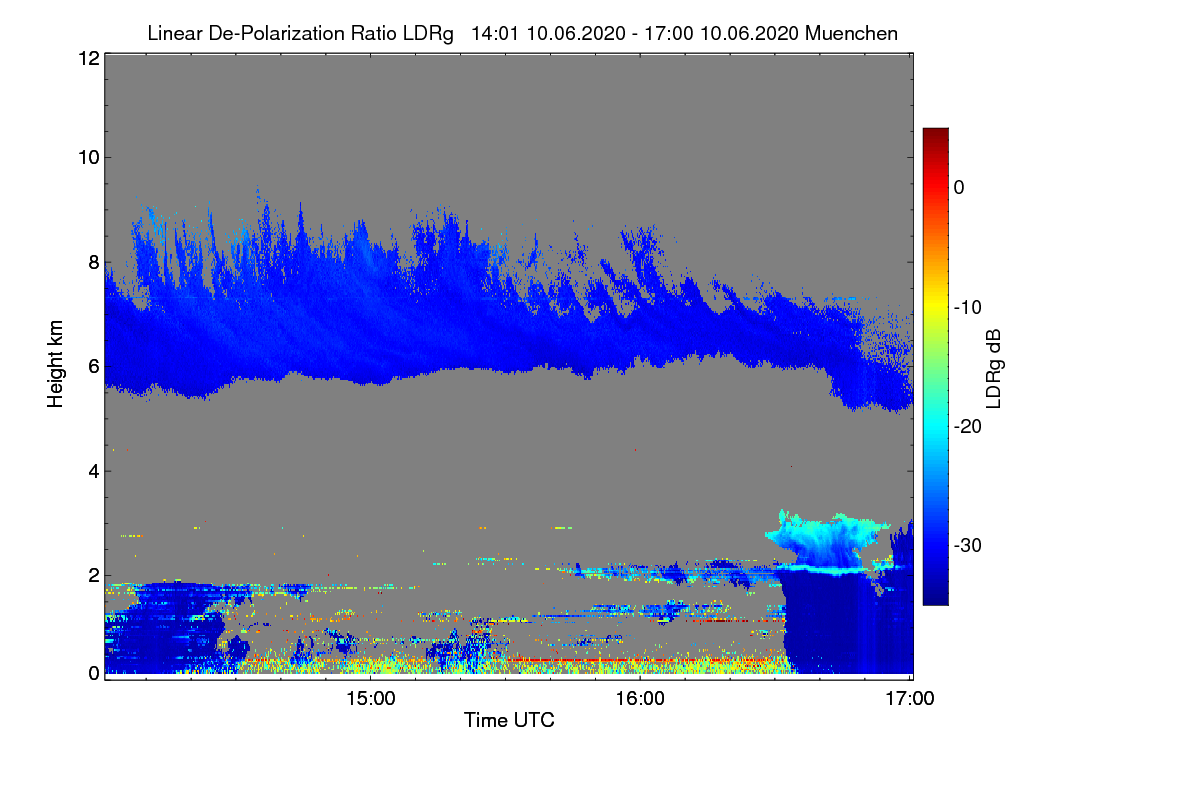Click the colorbar value label '-10'

(967, 307)
